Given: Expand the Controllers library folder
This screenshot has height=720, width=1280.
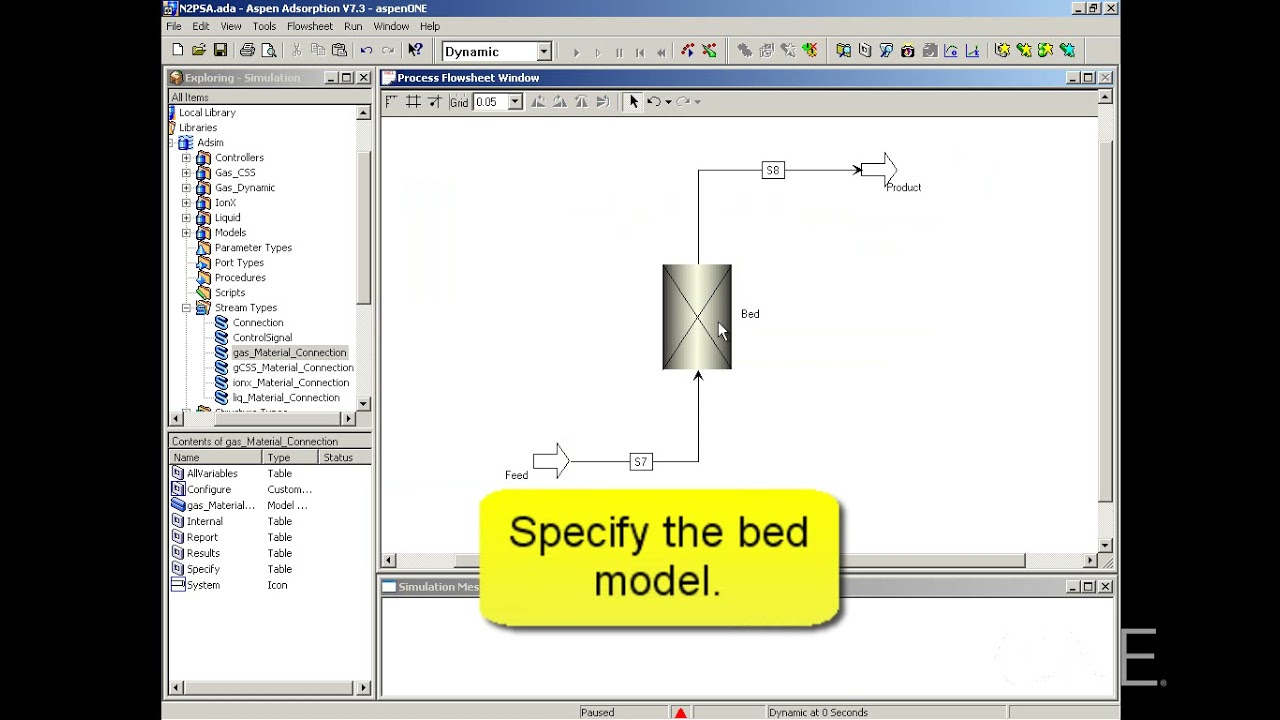Looking at the screenshot, I should click(x=186, y=158).
